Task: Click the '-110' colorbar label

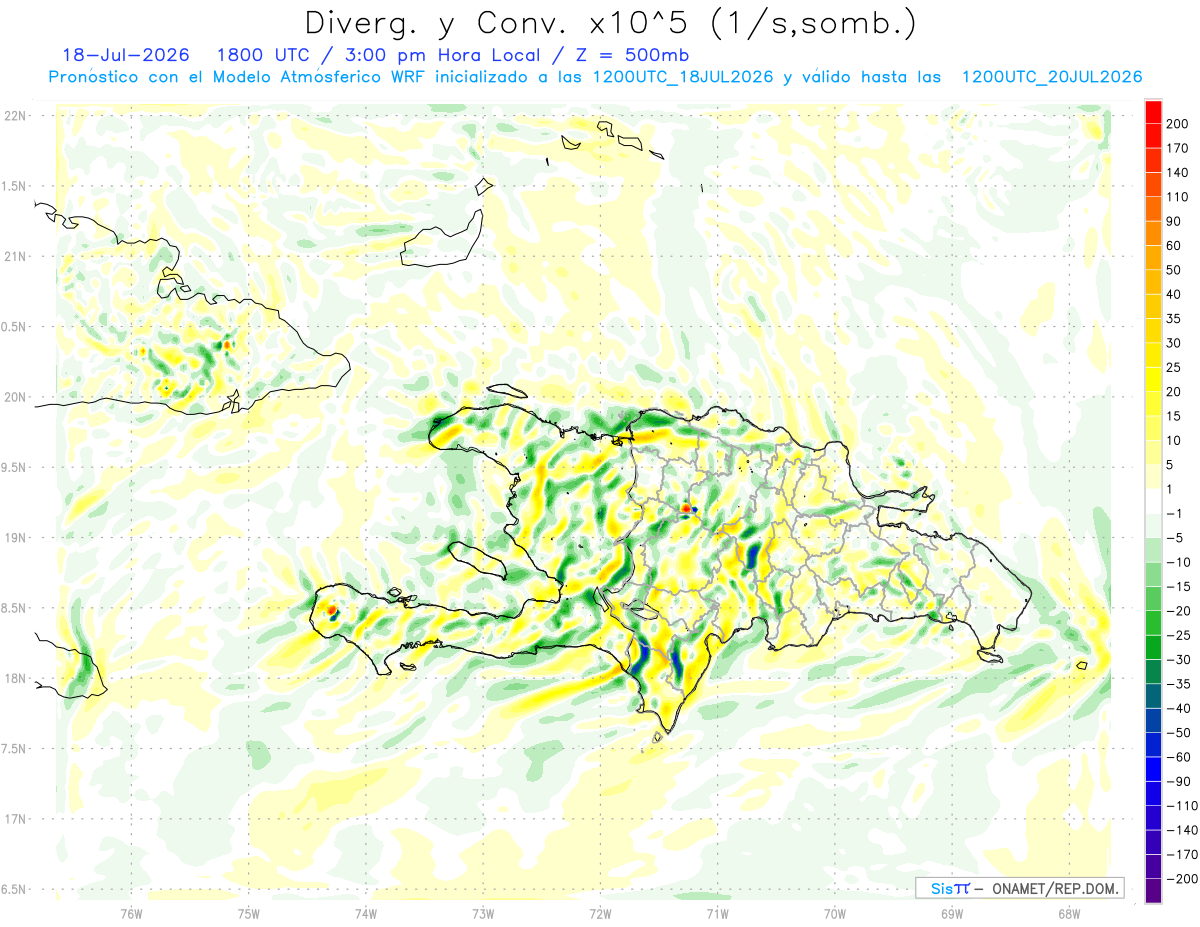Action: (x=1180, y=806)
